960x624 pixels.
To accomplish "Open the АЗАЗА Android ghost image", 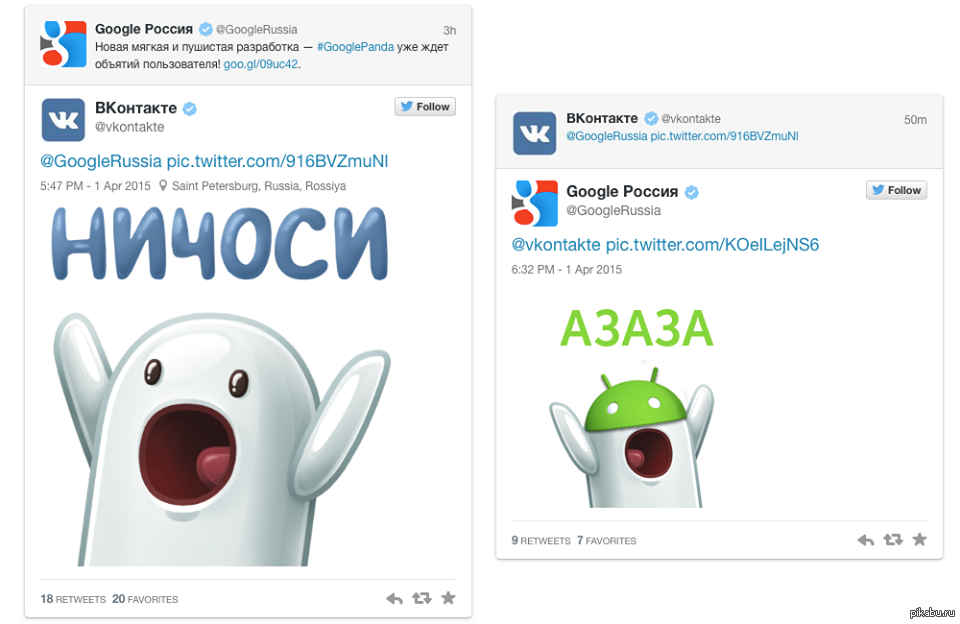I will [634, 407].
